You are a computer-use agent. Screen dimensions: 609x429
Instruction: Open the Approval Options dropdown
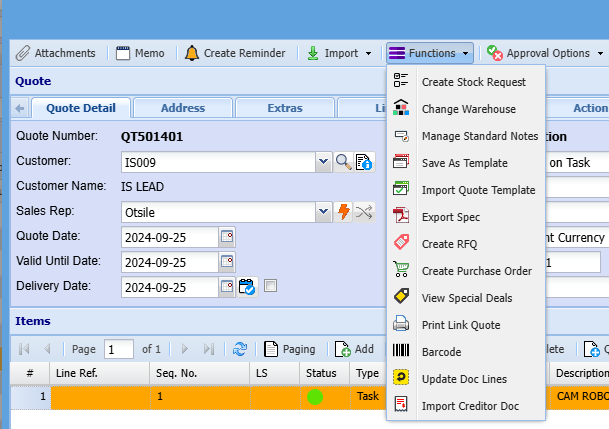pyautogui.click(x=545, y=53)
